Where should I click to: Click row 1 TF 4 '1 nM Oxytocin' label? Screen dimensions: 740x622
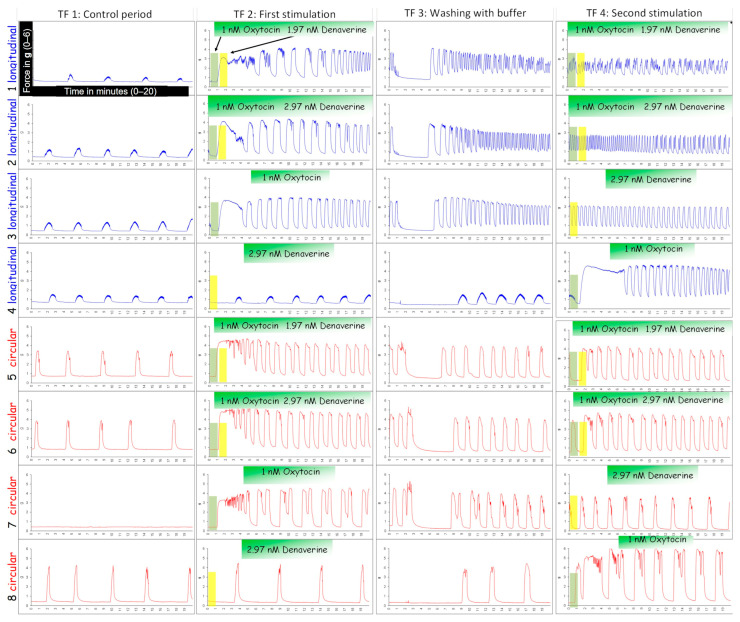coord(604,30)
